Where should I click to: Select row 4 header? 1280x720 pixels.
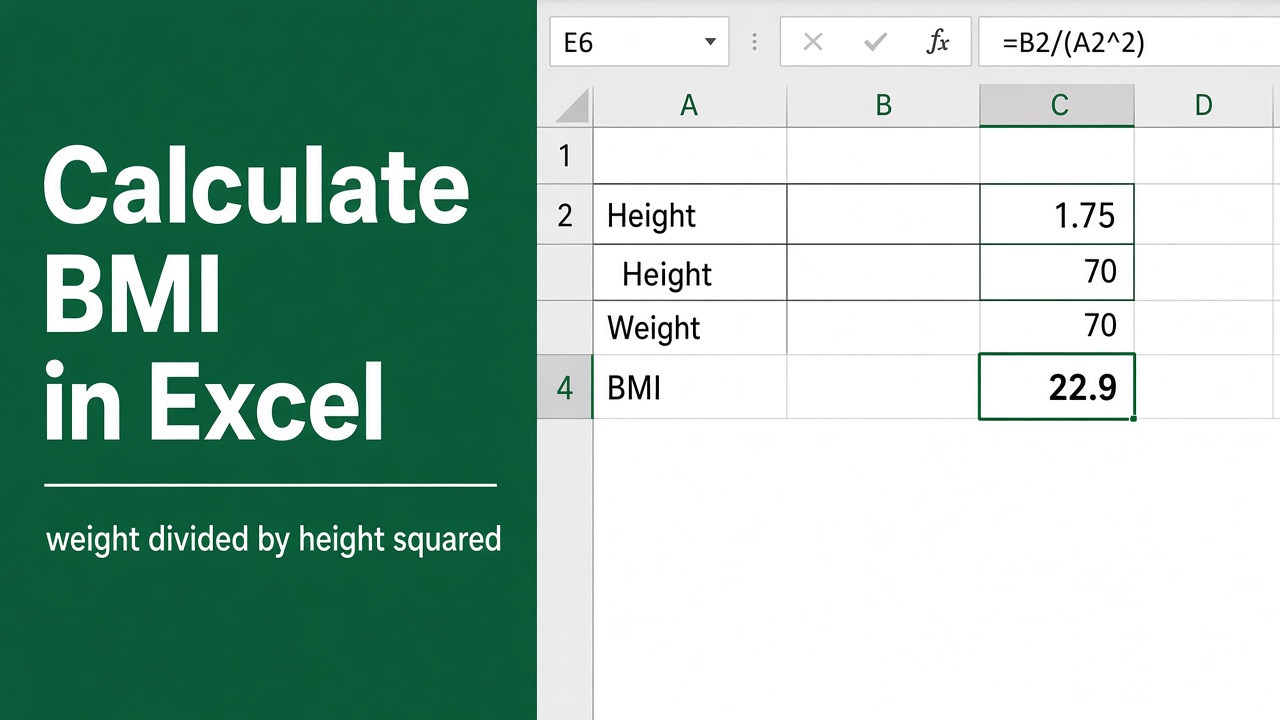(x=565, y=387)
